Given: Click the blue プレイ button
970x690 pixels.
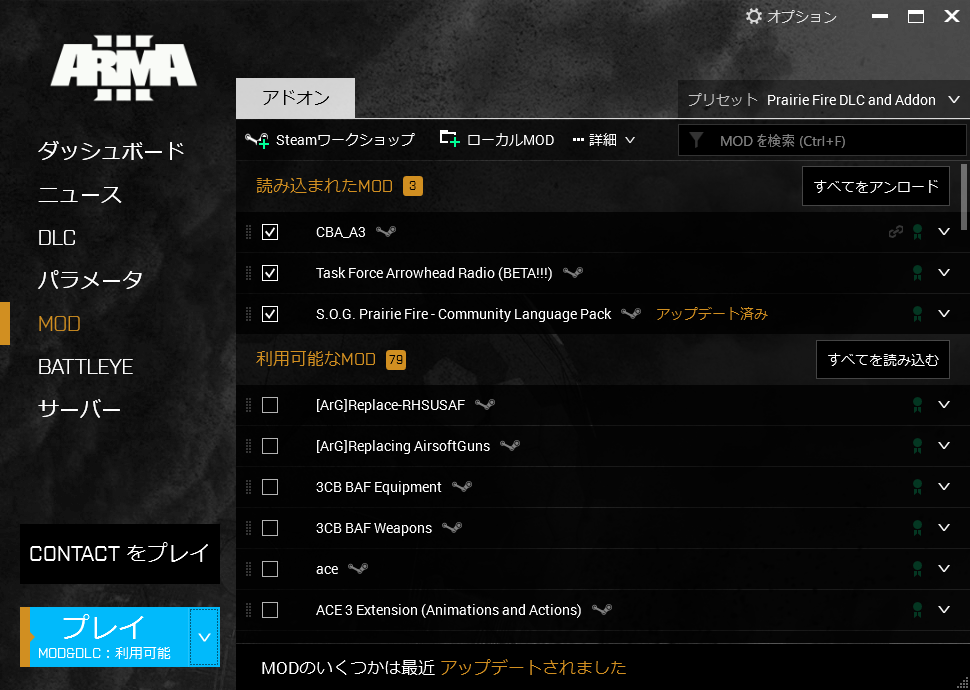Looking at the screenshot, I should [105, 637].
